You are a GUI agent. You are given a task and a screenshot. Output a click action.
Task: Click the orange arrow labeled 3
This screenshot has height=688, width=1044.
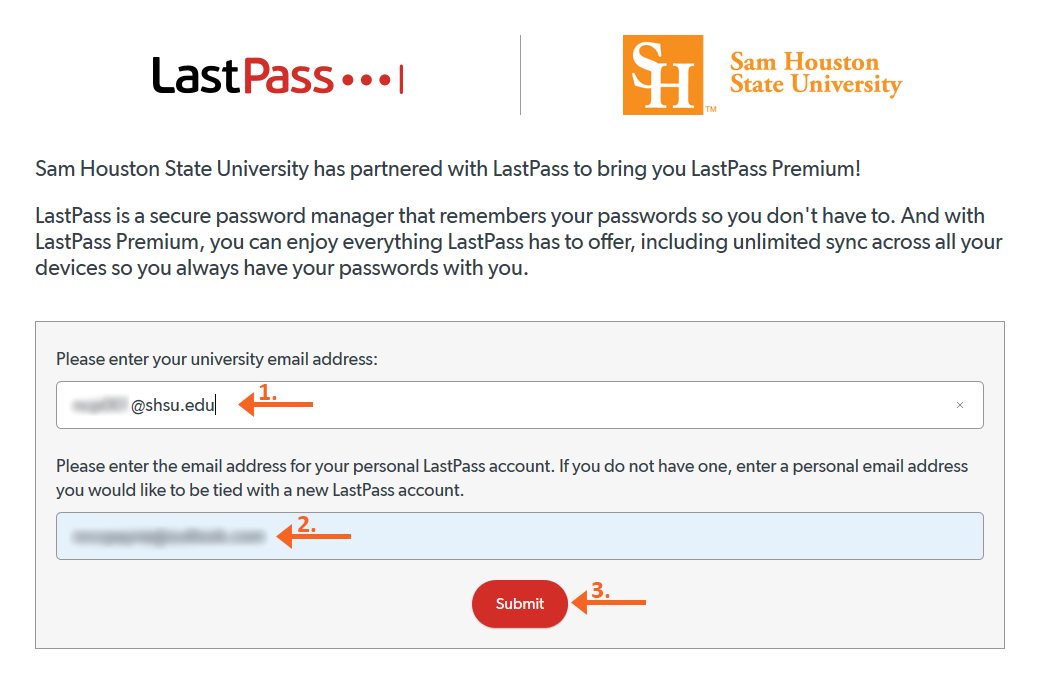[x=610, y=603]
